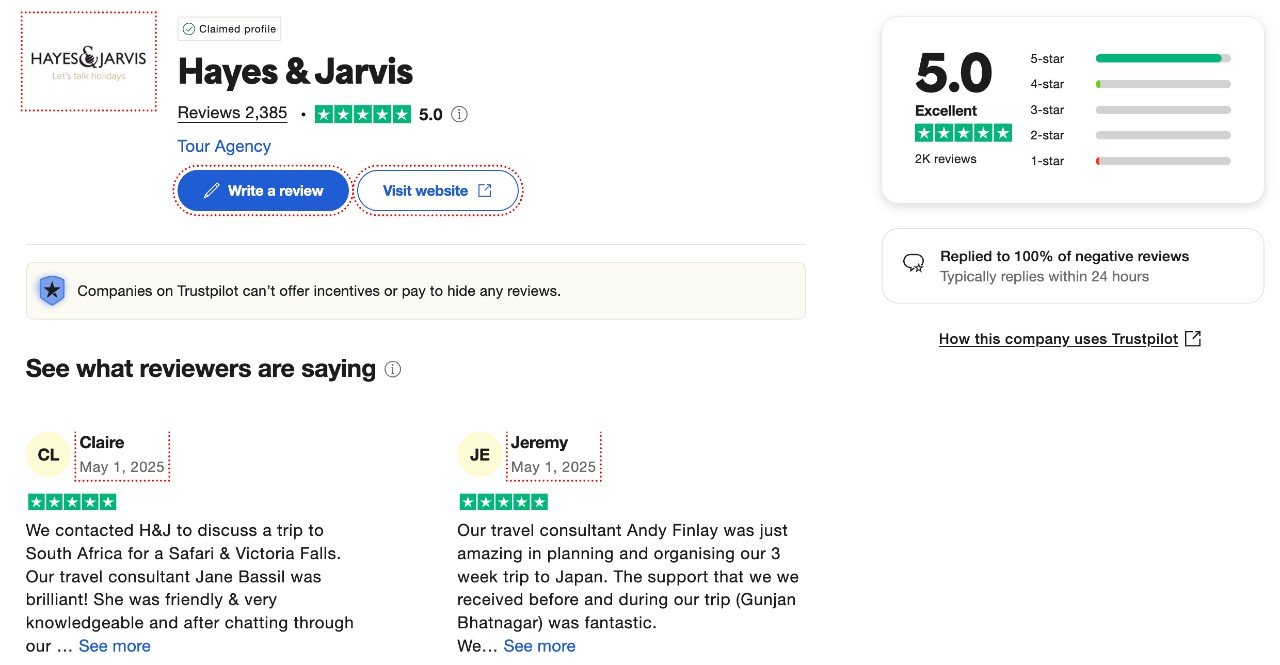The width and height of the screenshot is (1280, 665).
Task: Click the shield star icon in notice
Action: 51,291
